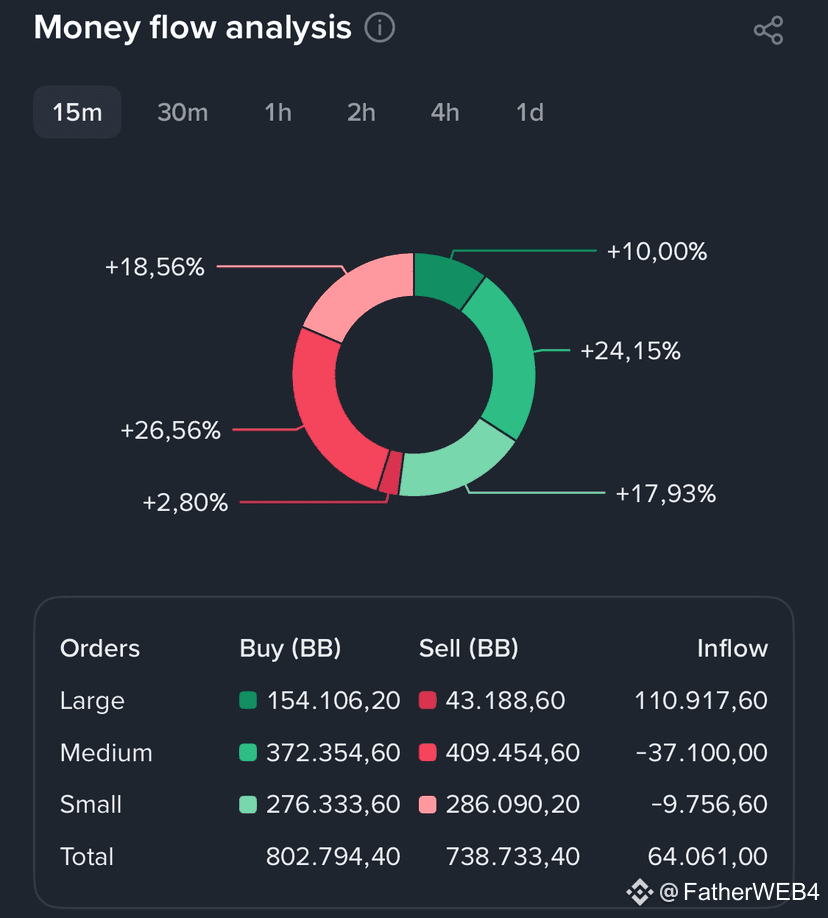Switch to the 30m timeframe tab
The width and height of the screenshot is (828, 918).
182,112
